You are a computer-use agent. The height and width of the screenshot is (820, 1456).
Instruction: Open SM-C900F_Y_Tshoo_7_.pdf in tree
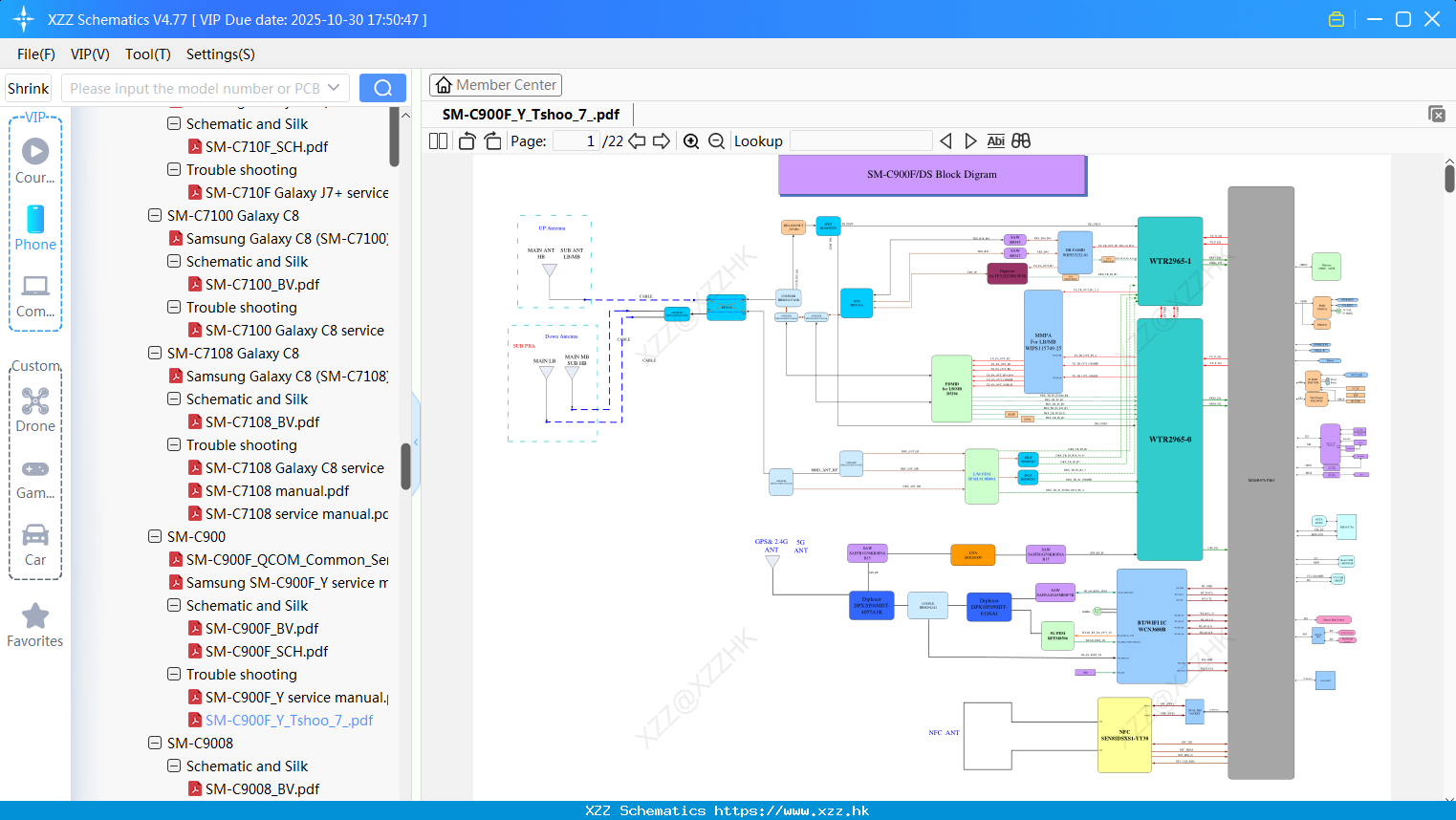289,720
